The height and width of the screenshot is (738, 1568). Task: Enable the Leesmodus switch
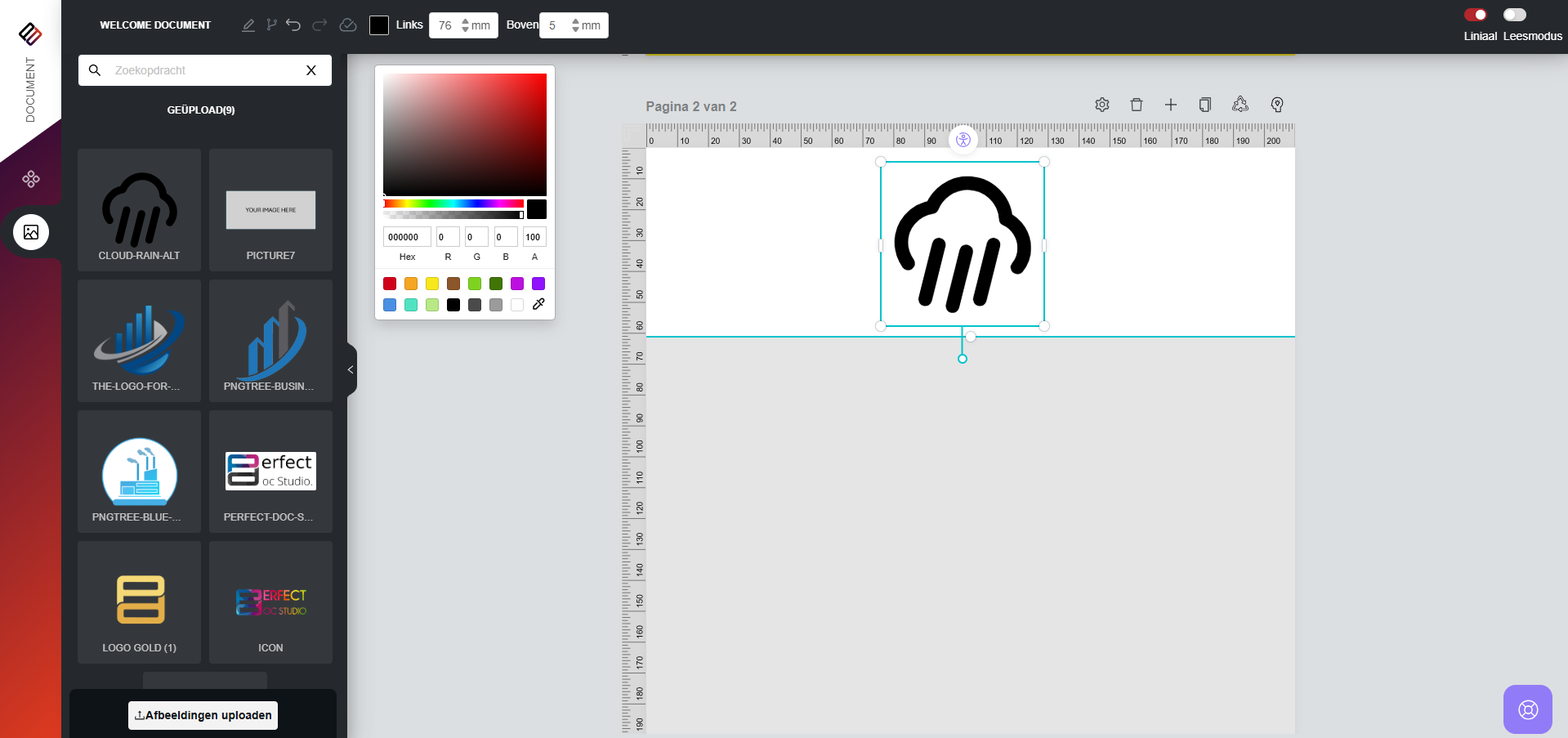(x=1514, y=15)
